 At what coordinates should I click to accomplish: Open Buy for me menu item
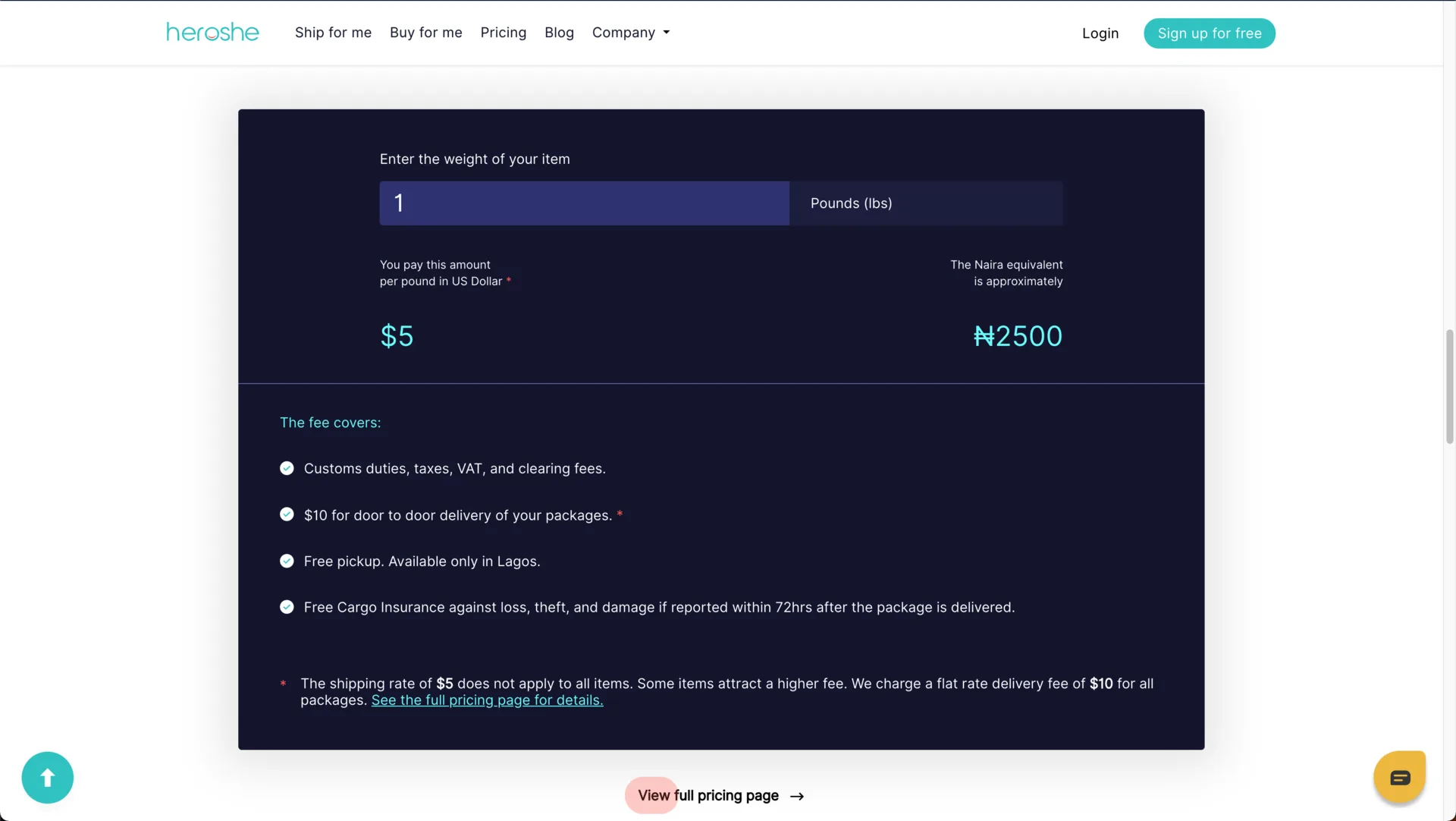(x=426, y=33)
